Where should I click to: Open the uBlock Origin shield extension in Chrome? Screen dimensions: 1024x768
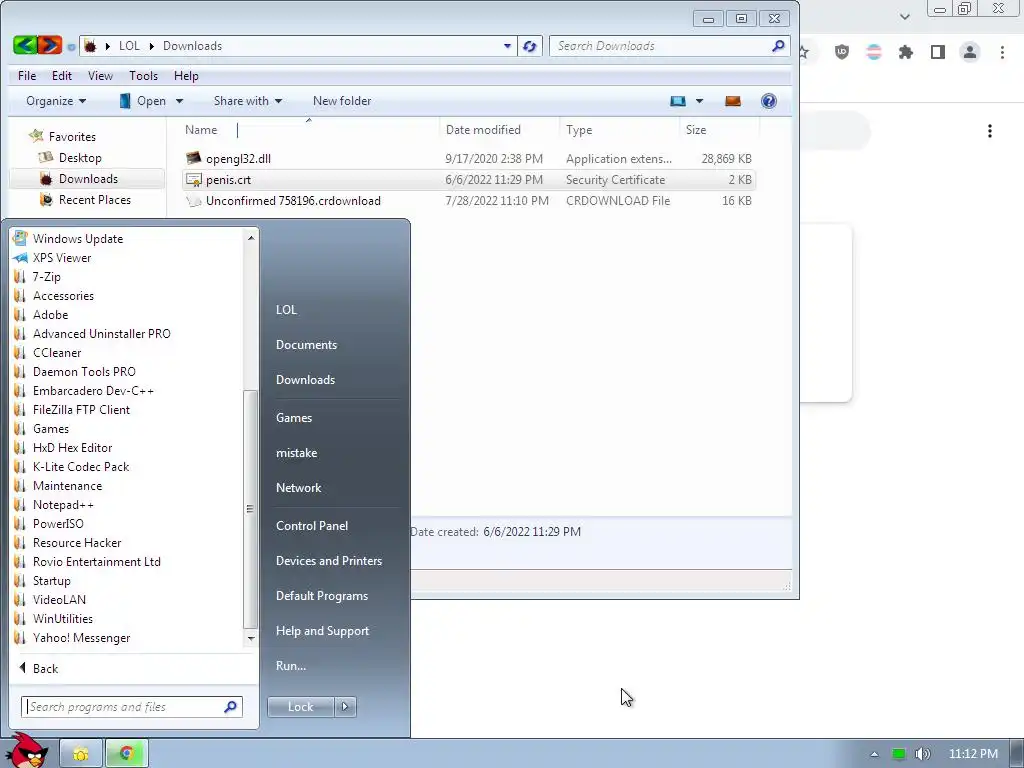842,52
